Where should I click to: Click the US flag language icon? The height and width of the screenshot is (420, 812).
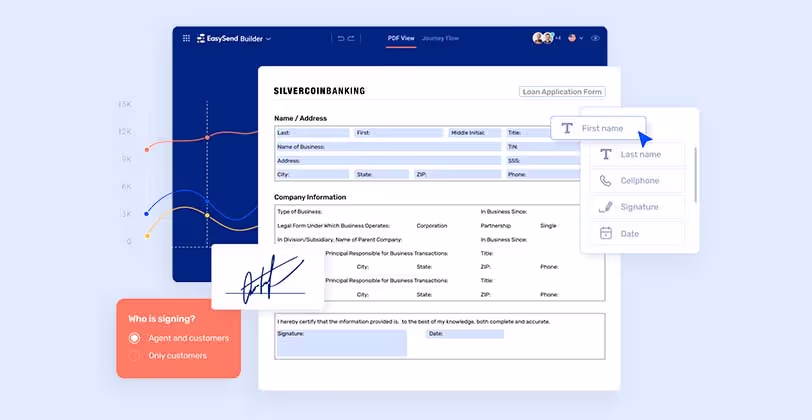click(572, 38)
